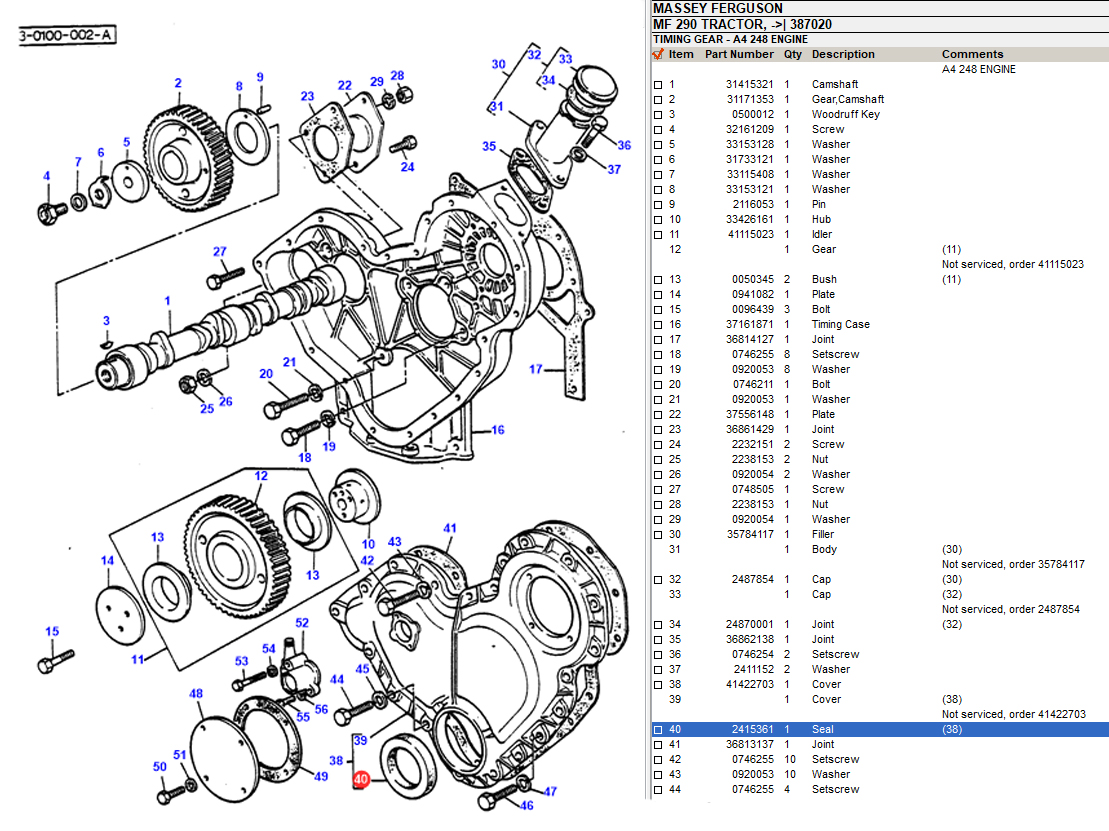Toggle checkbox on selected row 40 Seal
Image resolution: width=1109 pixels, height=831 pixels.
click(658, 730)
